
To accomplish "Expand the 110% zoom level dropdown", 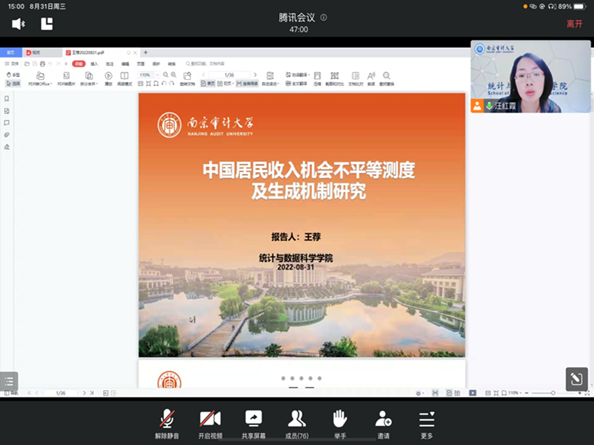I will [x=157, y=75].
